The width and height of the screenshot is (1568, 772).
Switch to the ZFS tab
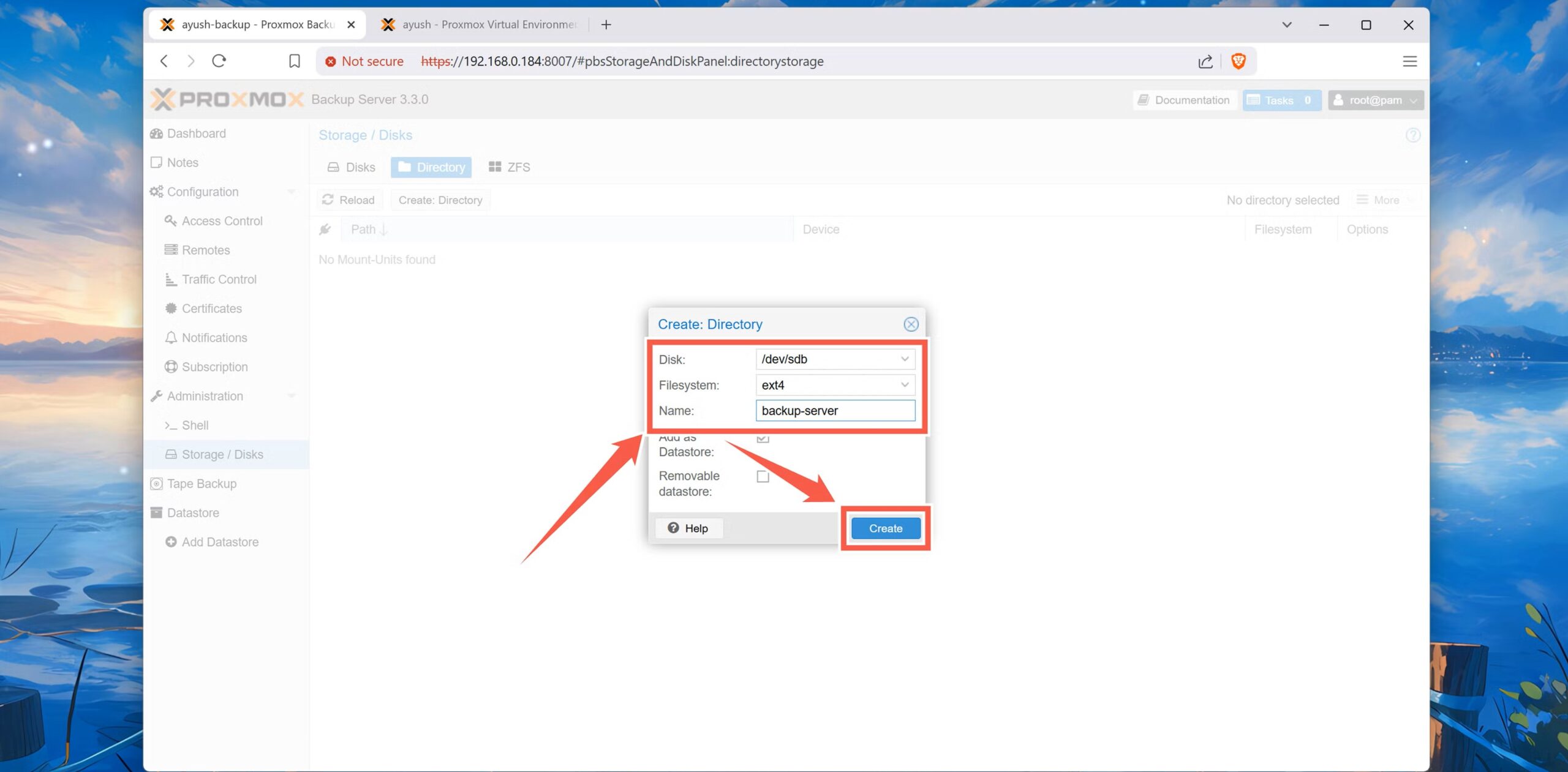(508, 167)
